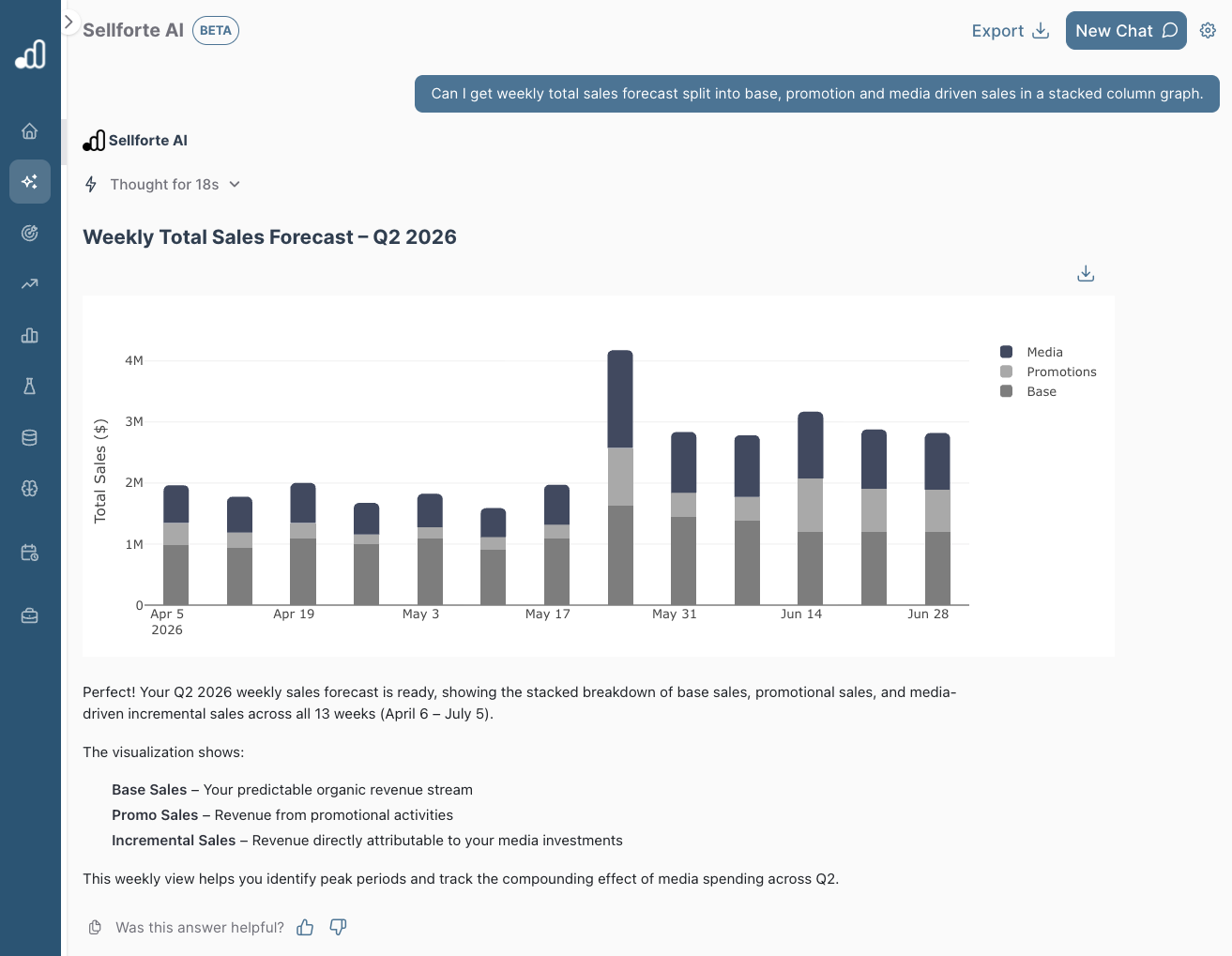Copy the answer with copy icon
Screen dimensions: 1232x956
tap(95, 928)
